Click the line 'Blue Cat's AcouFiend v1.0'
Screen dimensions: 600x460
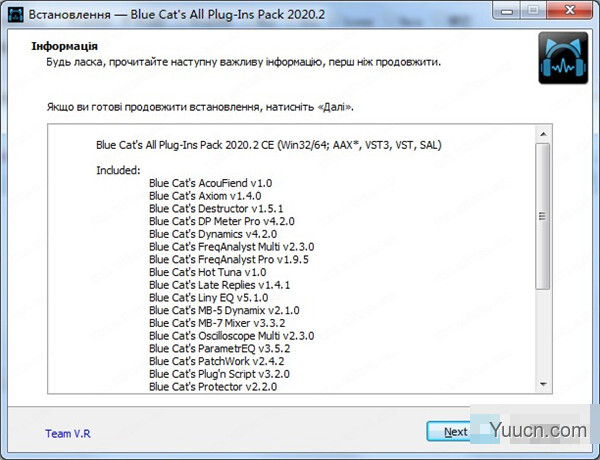210,183
